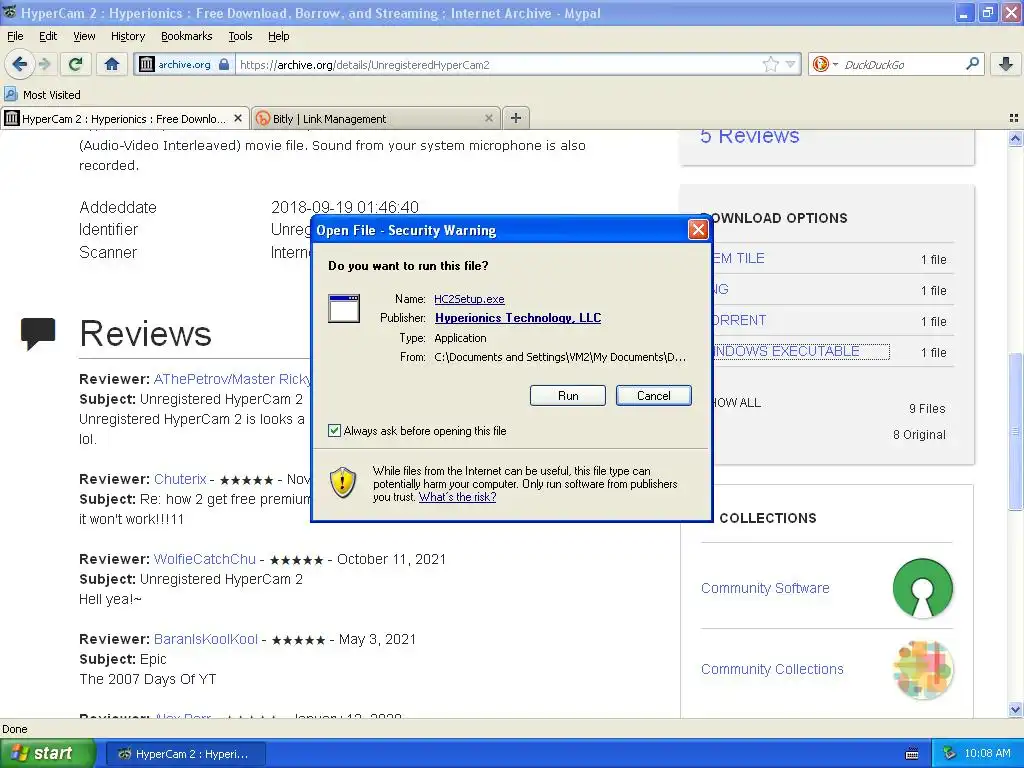Open the Community Collections link
This screenshot has width=1024, height=768.
[x=772, y=669]
